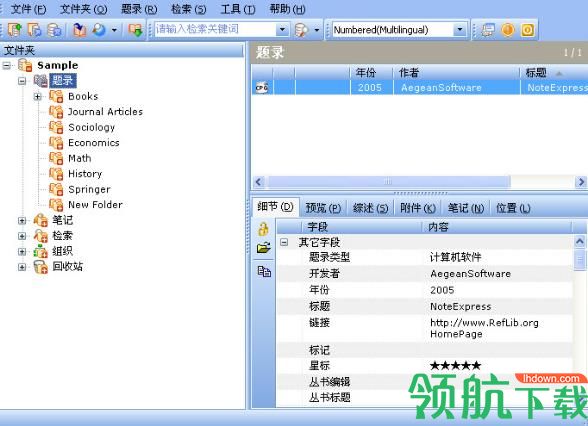
Task: Select the Math folder
Action: [80, 158]
